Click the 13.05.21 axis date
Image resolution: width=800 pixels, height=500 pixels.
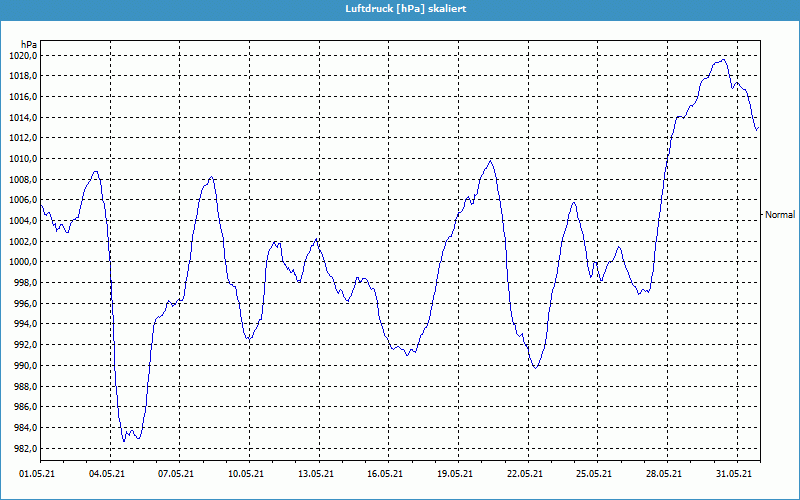[x=315, y=474]
